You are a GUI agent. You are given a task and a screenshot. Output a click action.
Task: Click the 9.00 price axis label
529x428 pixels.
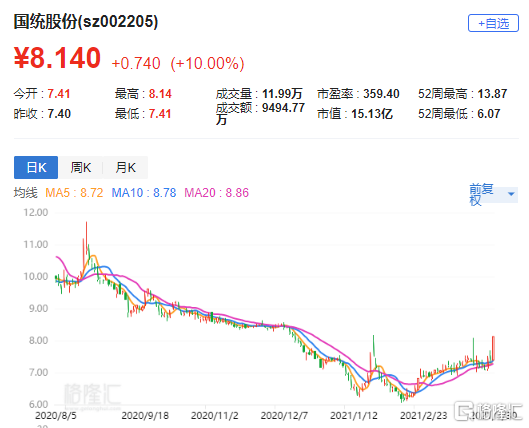pyautogui.click(x=38, y=309)
